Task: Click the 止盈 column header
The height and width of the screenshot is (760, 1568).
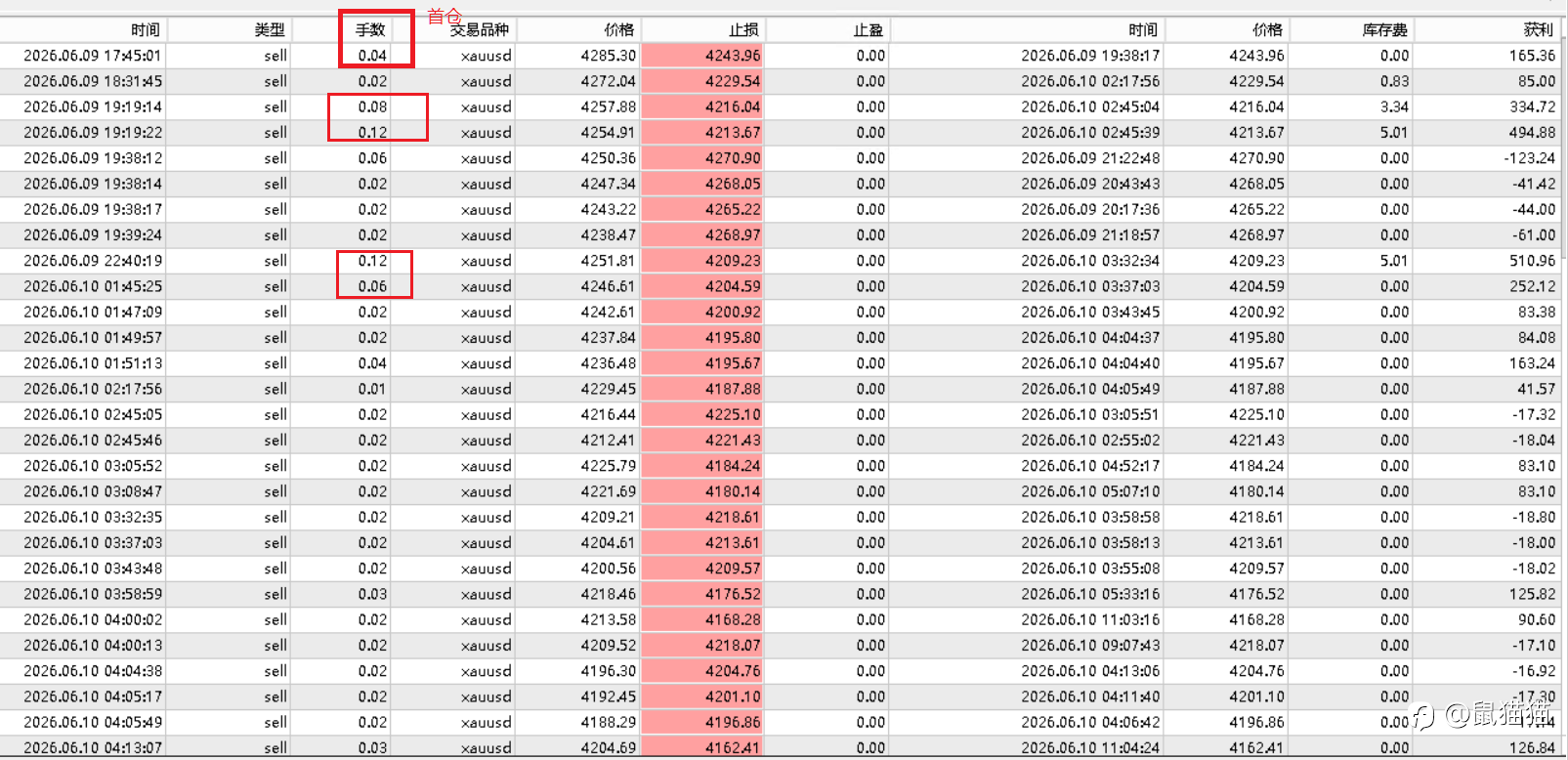Action: (x=869, y=30)
